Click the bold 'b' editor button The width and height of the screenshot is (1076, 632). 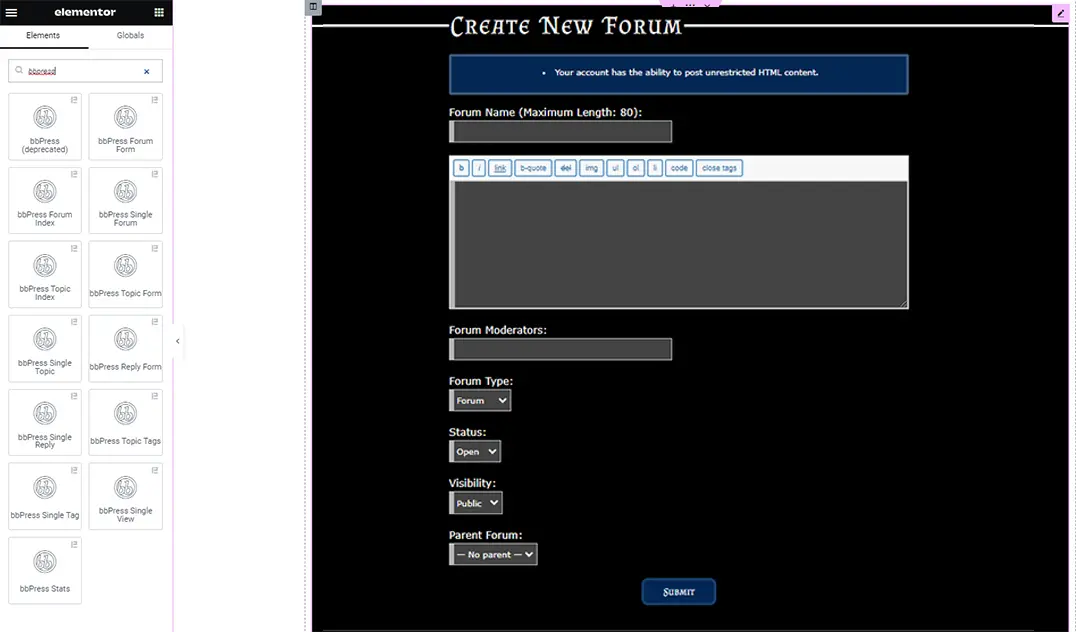click(x=461, y=168)
